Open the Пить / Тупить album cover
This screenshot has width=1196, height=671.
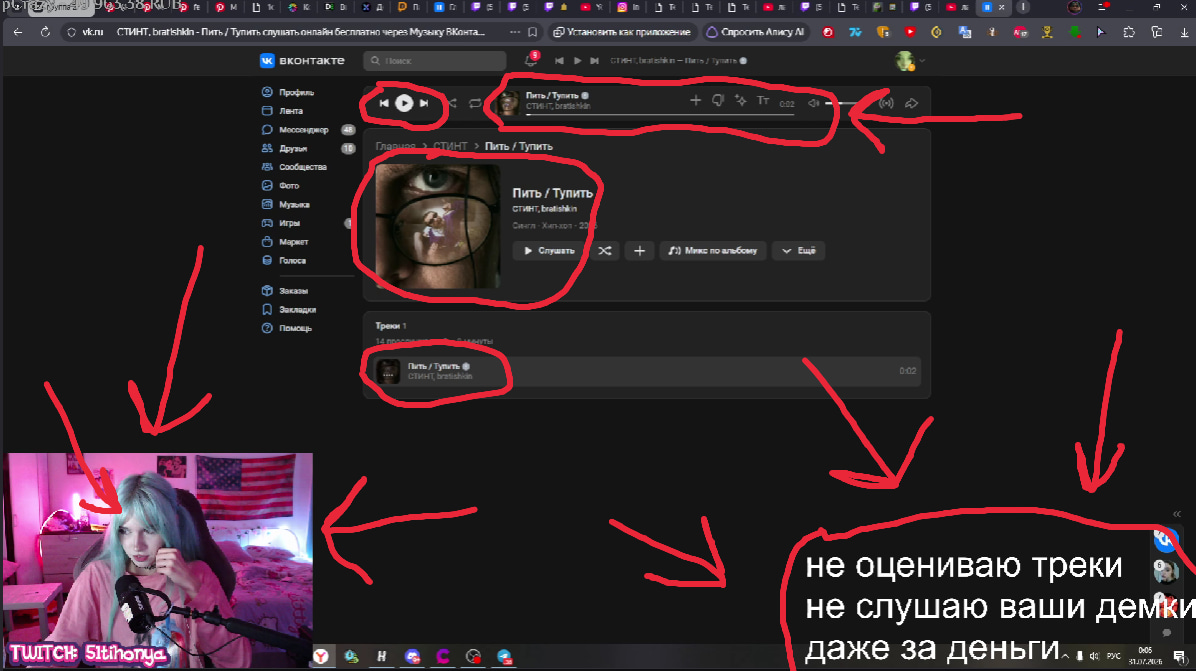438,226
